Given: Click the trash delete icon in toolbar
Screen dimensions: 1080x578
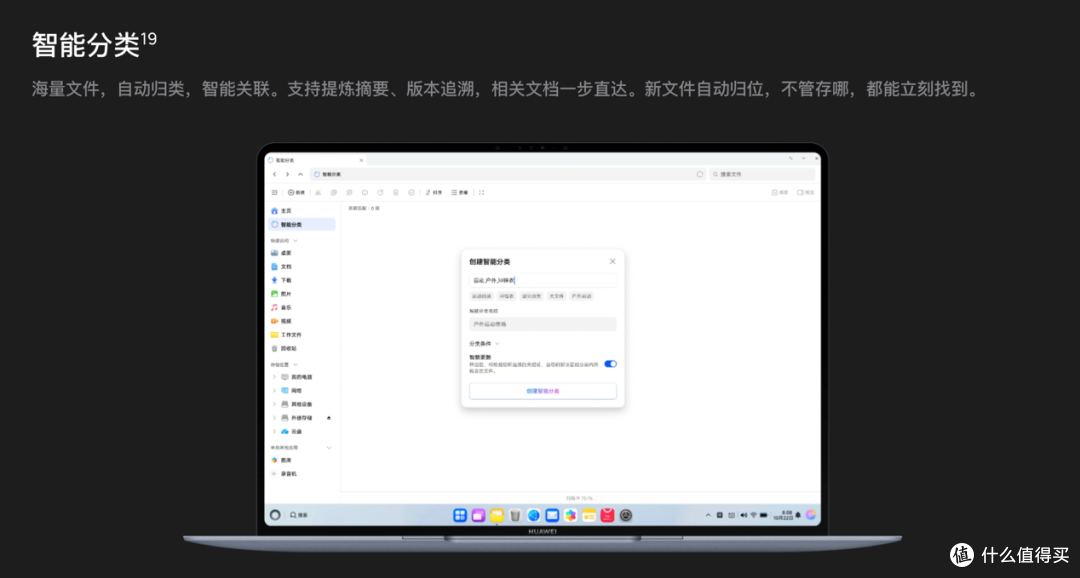Looking at the screenshot, I should (x=396, y=193).
